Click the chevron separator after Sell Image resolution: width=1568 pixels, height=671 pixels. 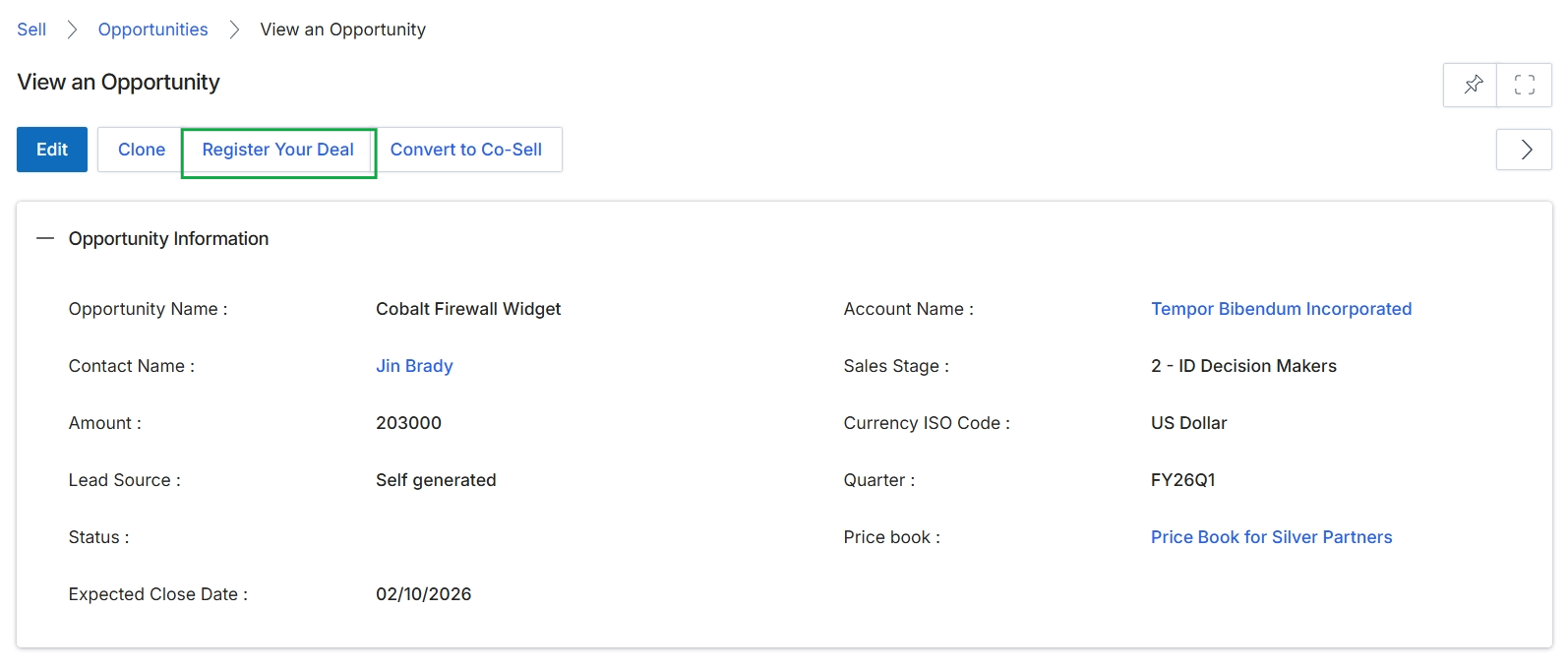click(72, 30)
